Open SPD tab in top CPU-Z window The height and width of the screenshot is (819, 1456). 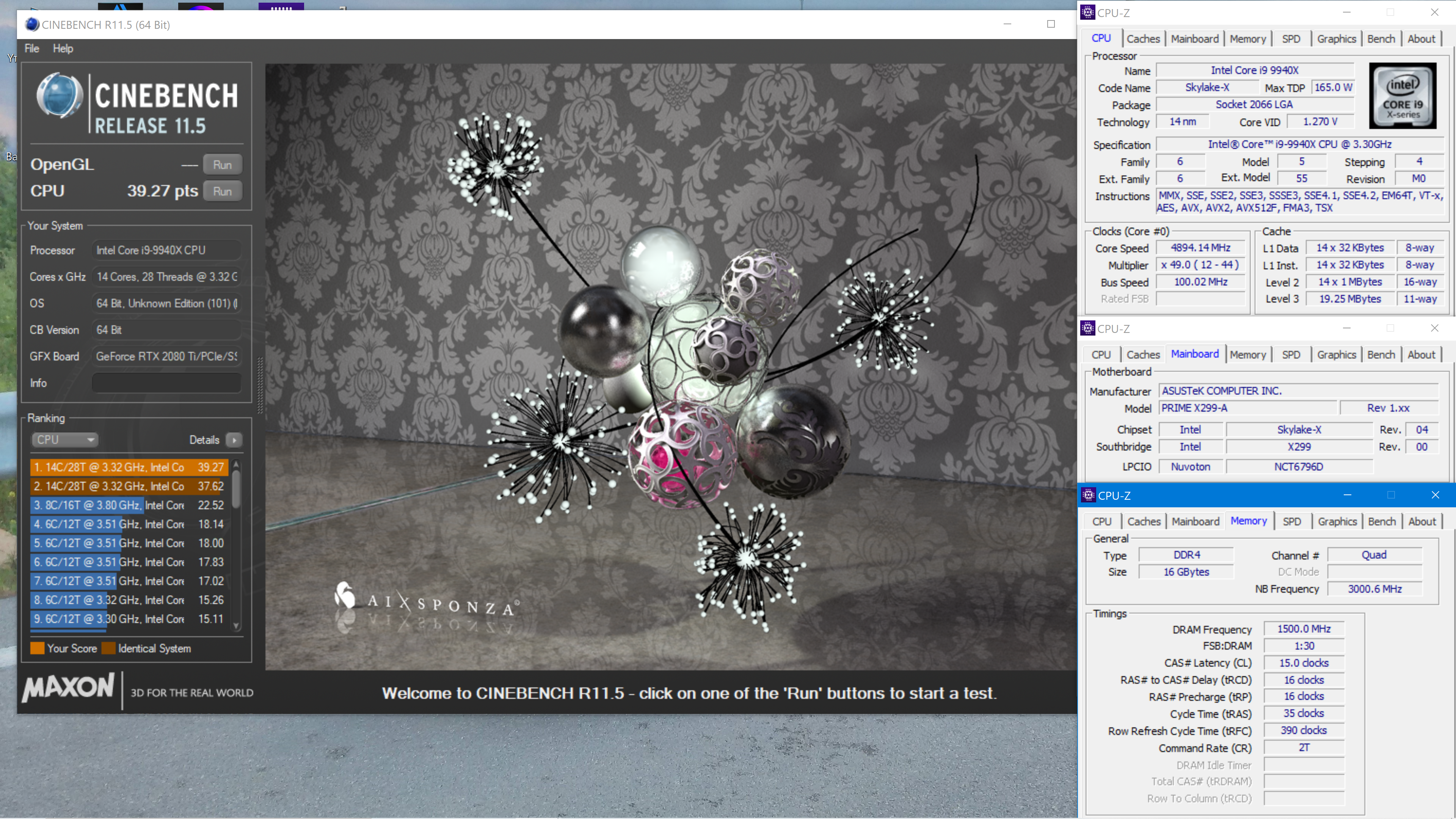(x=1291, y=38)
